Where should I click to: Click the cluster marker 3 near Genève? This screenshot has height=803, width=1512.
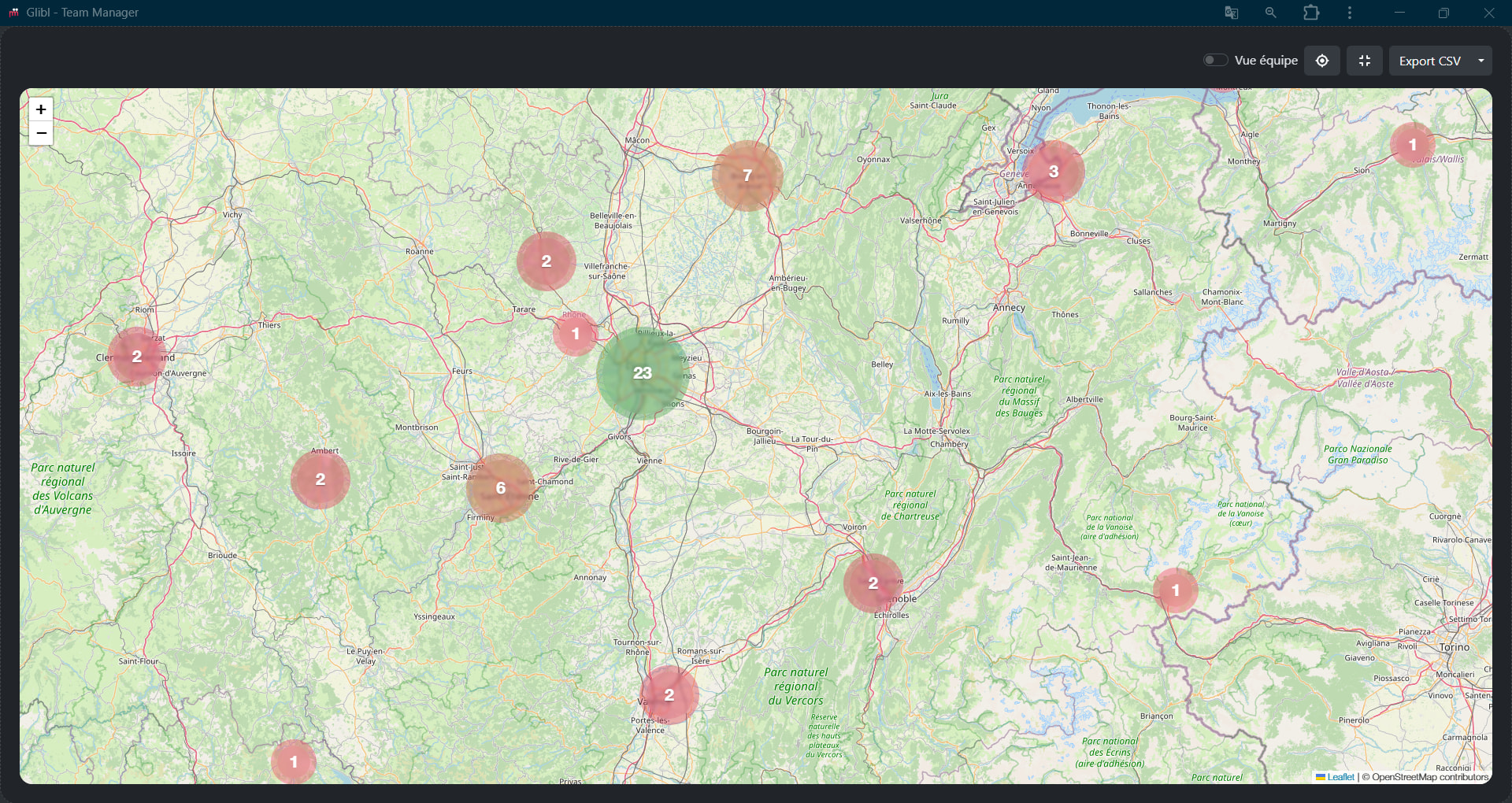click(x=1054, y=172)
